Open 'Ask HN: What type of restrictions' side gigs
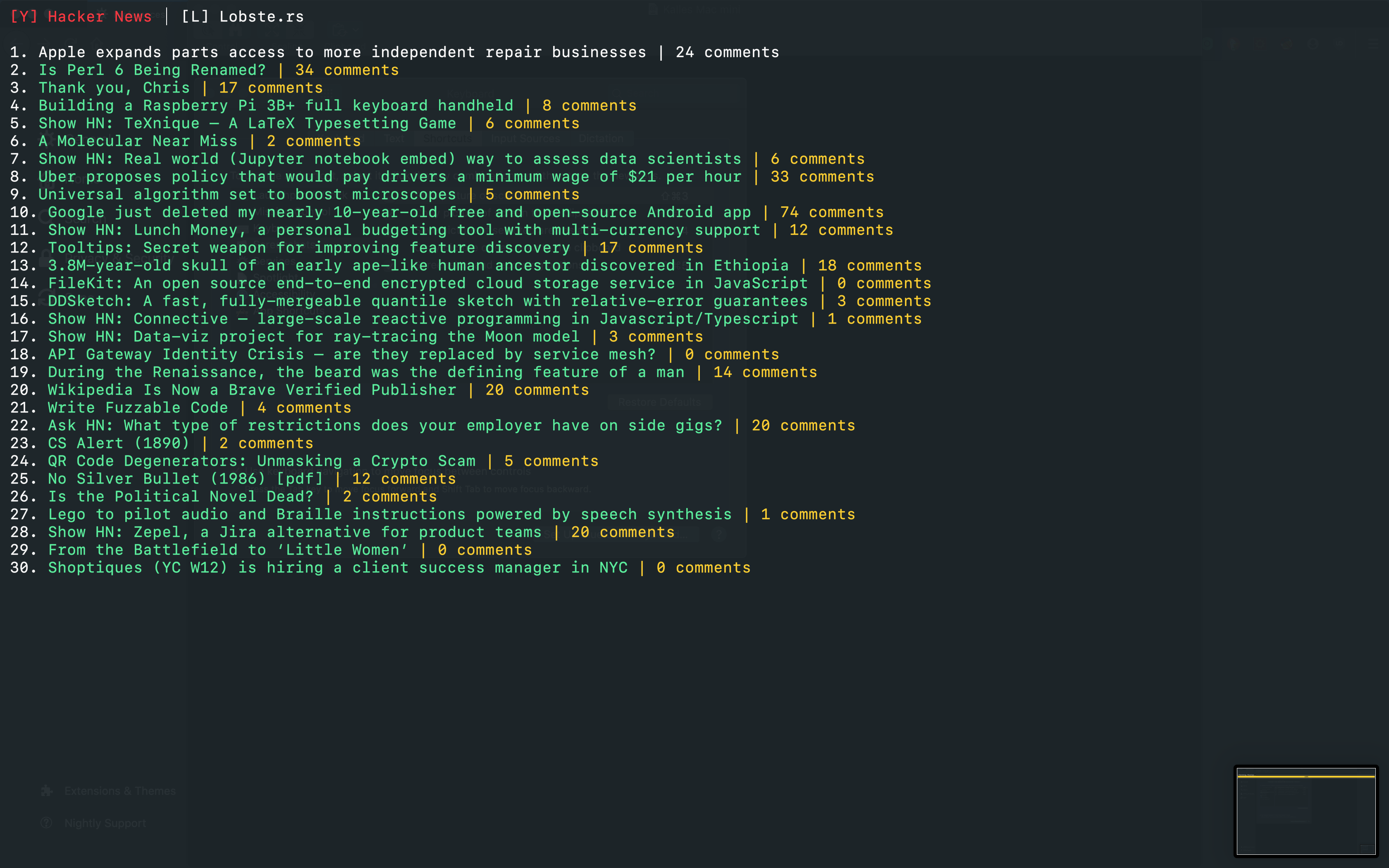The height and width of the screenshot is (868, 1389). 385,426
